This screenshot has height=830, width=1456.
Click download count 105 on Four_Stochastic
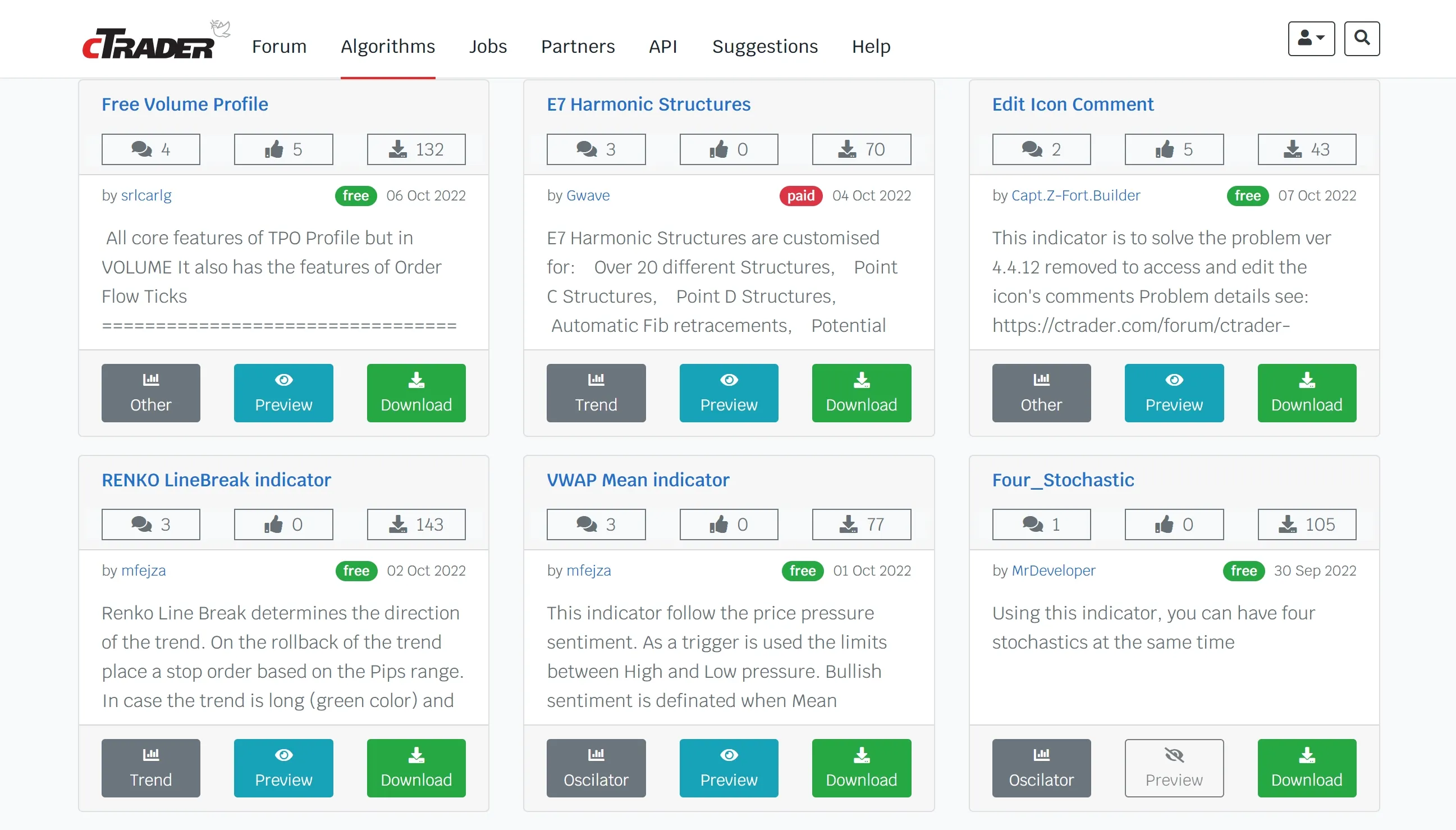click(x=1307, y=525)
